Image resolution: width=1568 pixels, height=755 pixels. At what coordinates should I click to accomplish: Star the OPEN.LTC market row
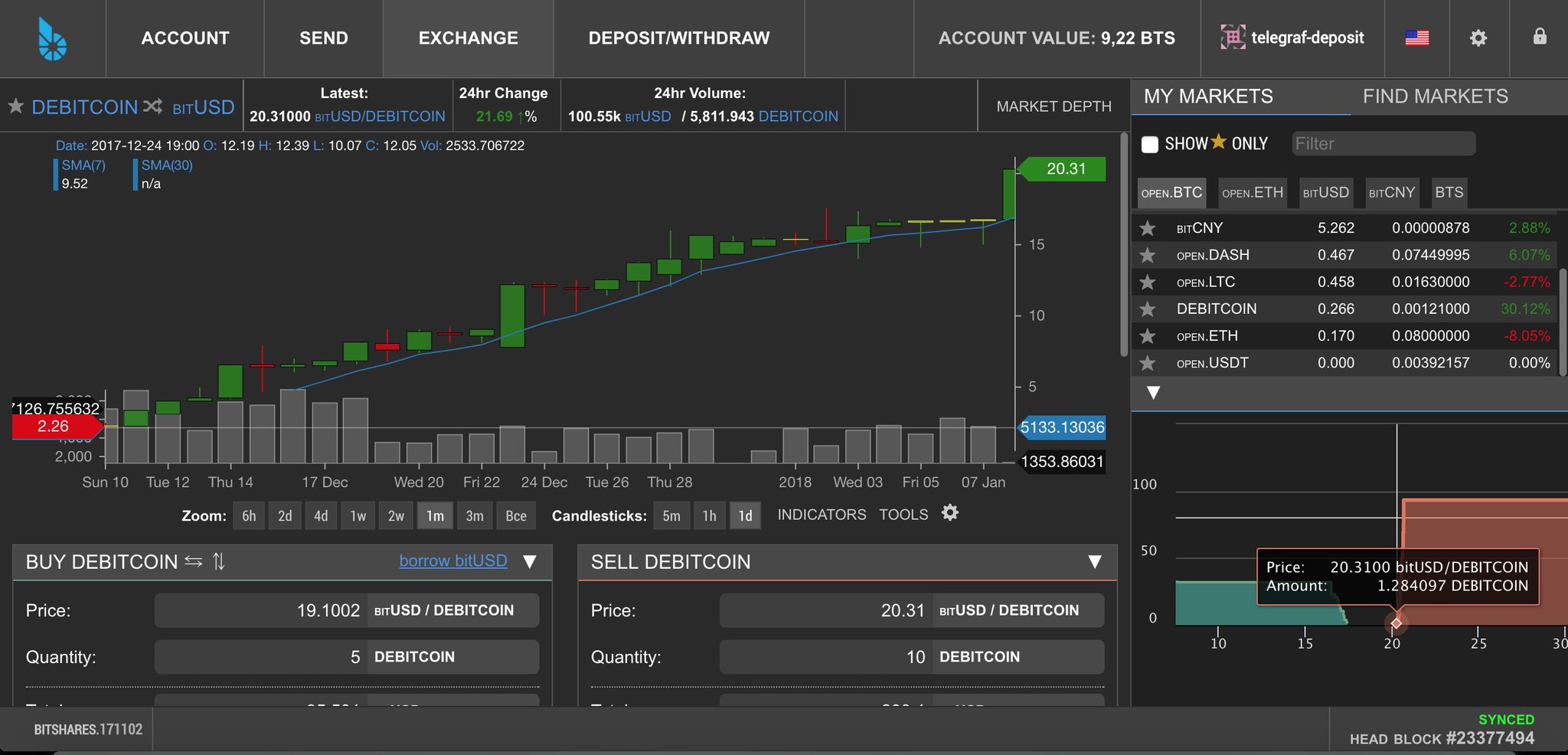point(1147,282)
